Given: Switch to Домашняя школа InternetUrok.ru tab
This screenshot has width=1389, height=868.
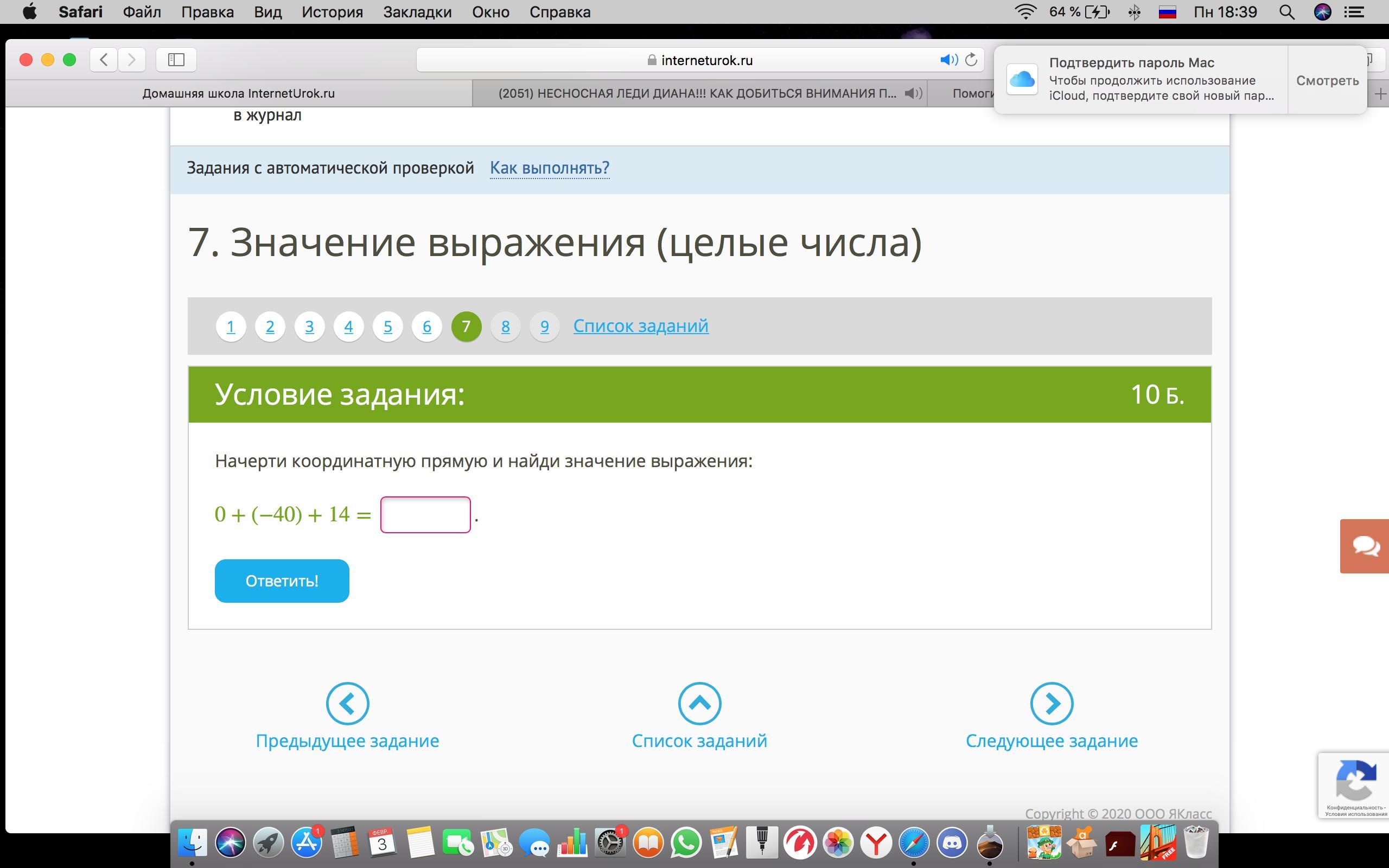Looking at the screenshot, I should pos(239,93).
